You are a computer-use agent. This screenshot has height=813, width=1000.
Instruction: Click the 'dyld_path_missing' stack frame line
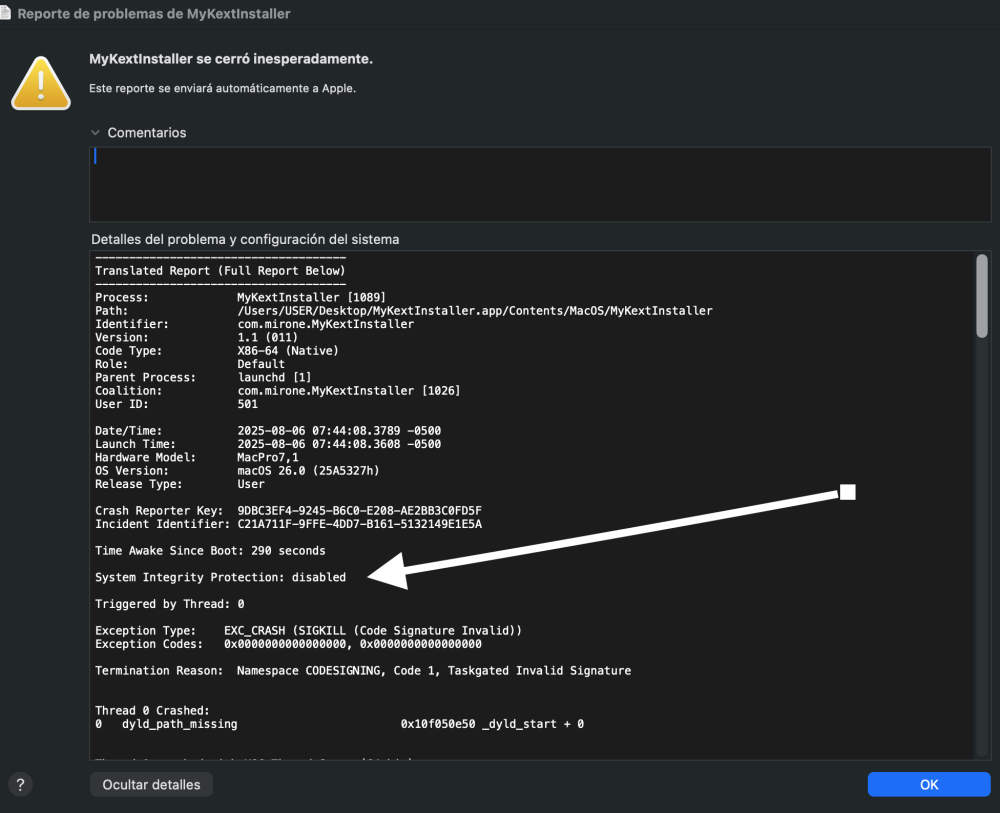pos(339,724)
